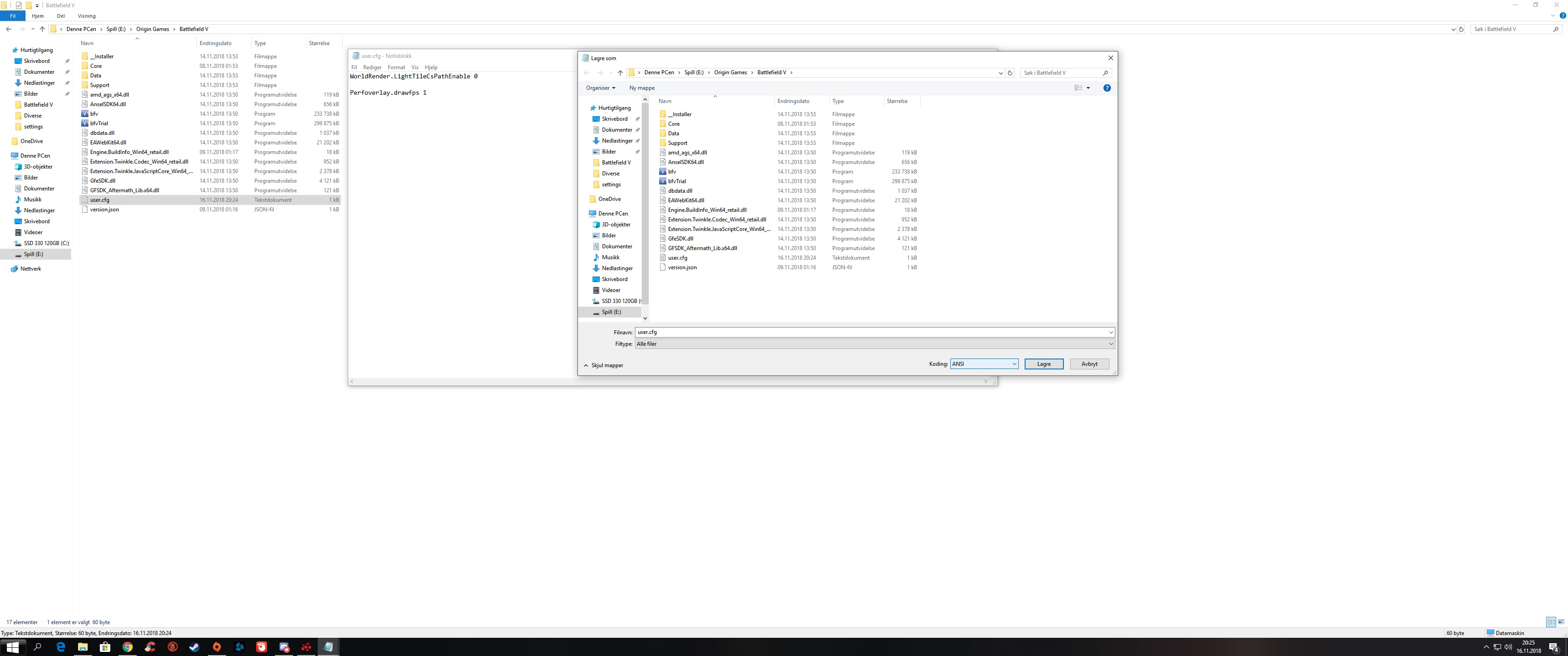Open CCleaner from the taskbar
Screen dimensions: 1568x656
coord(150,647)
